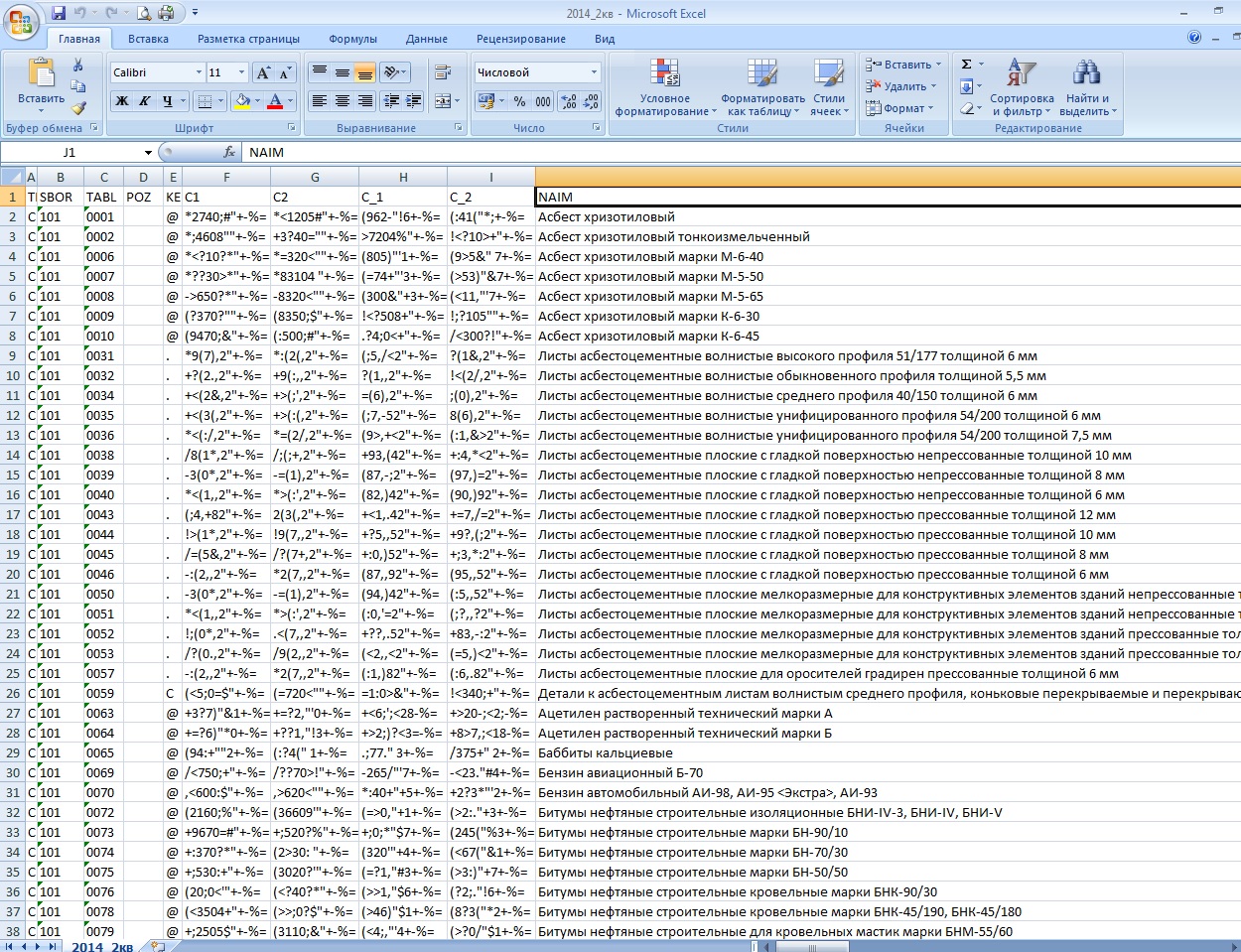Screen dimensions: 1241x952
Task: Open the Calibri font name dropdown
Action: coord(197,72)
